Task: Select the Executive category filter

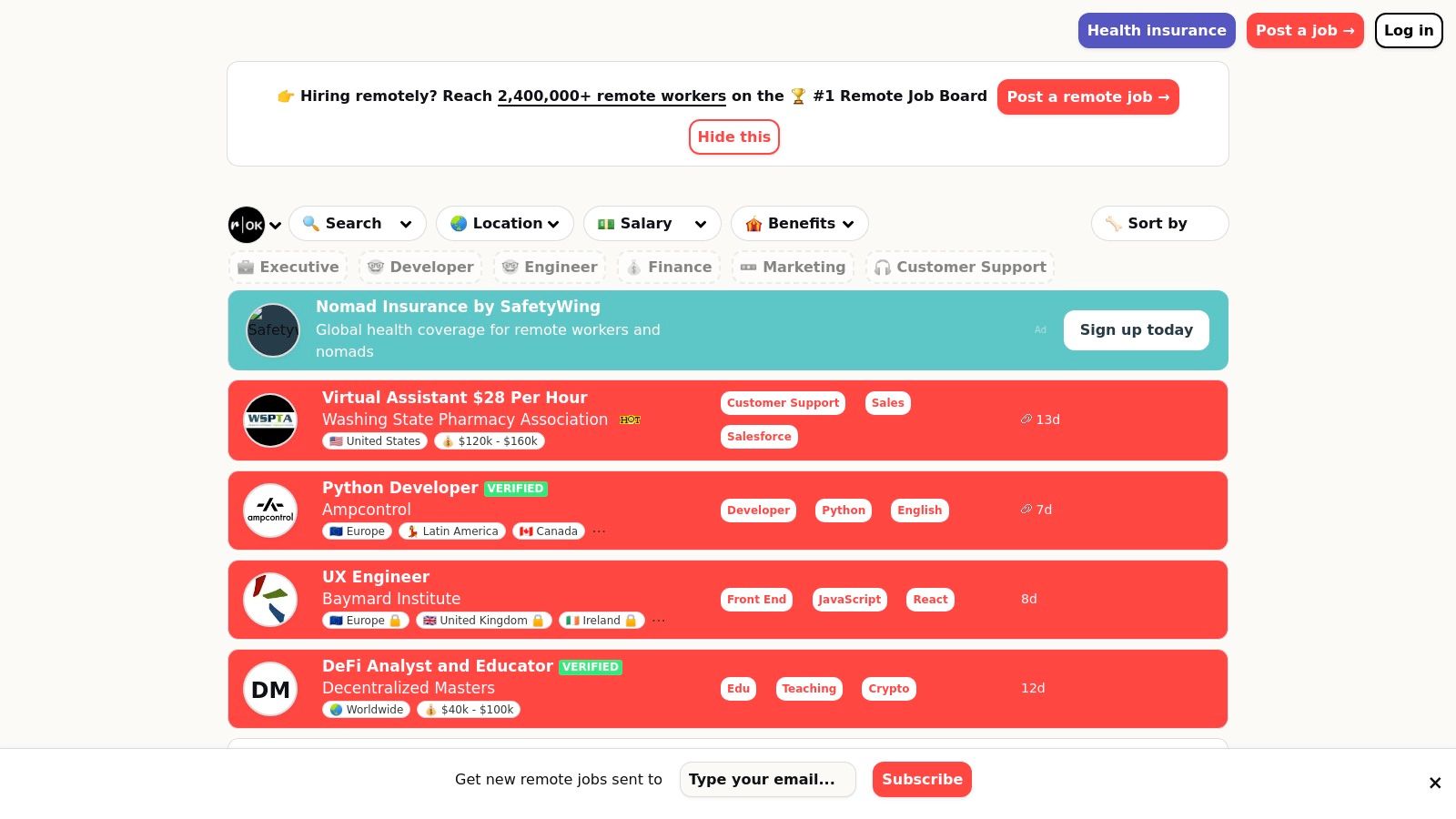Action: (288, 268)
